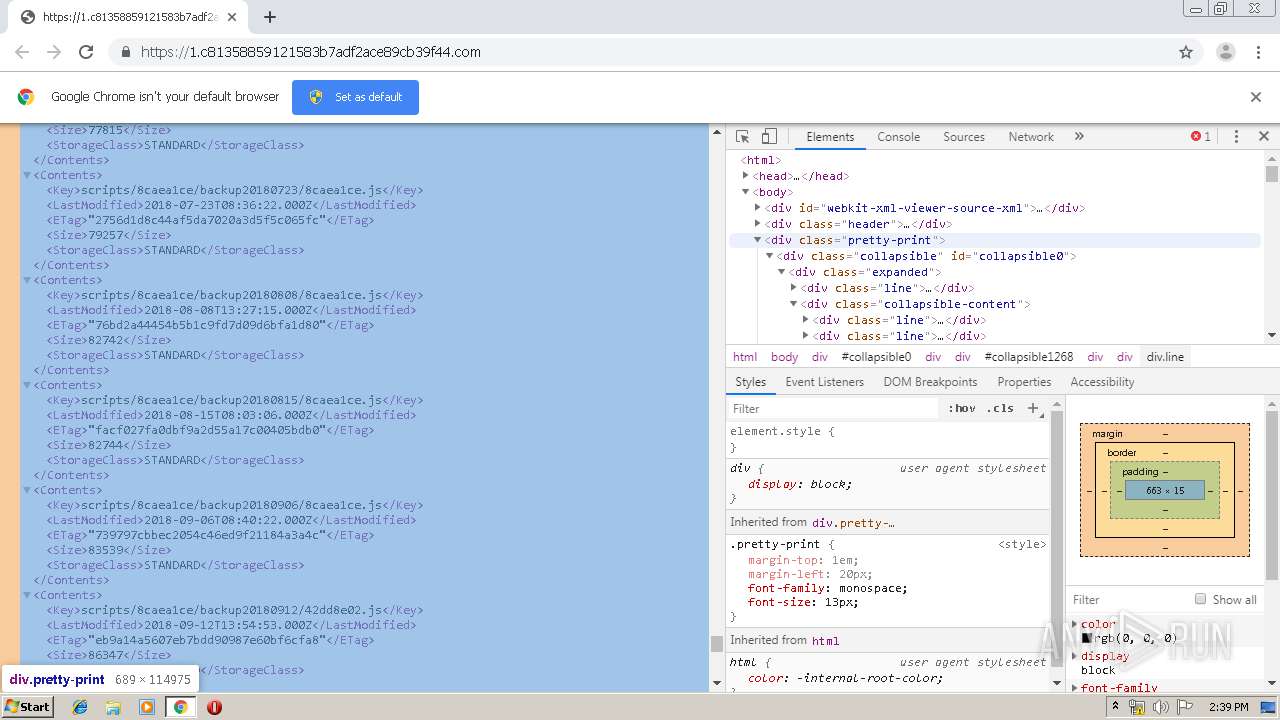Open the Accessibility pane
Image resolution: width=1280 pixels, height=720 pixels.
pyautogui.click(x=1102, y=382)
